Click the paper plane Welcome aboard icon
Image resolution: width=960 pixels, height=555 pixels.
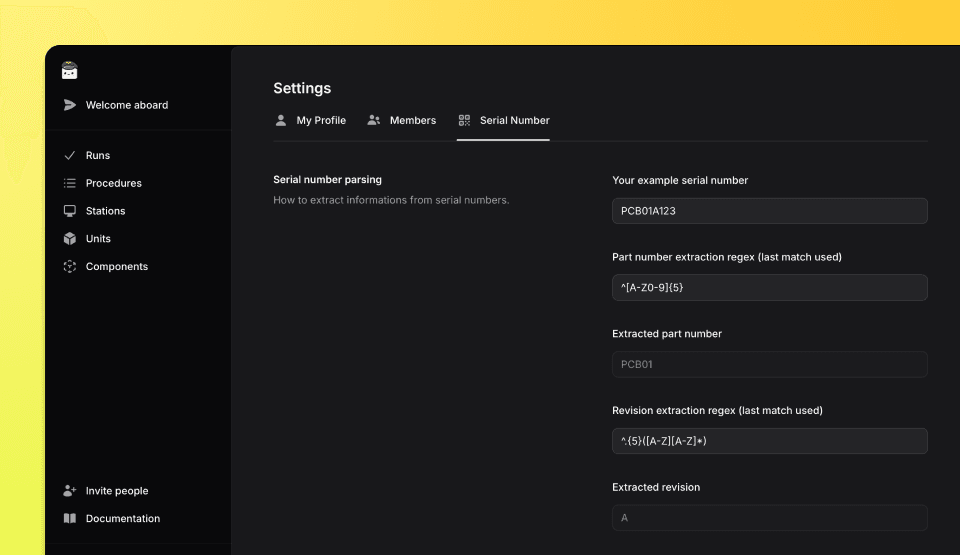click(70, 105)
